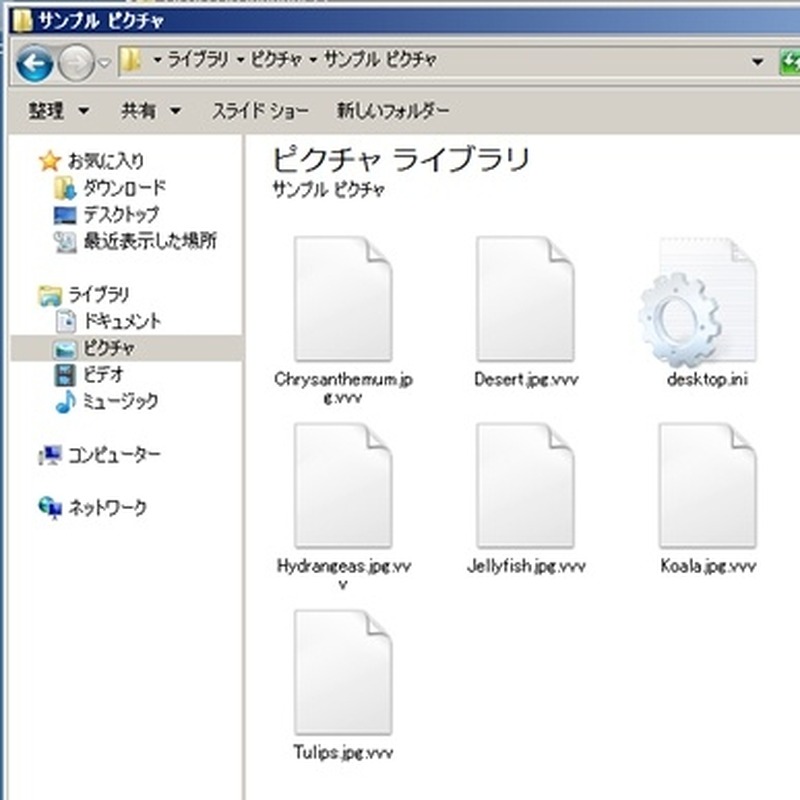The height and width of the screenshot is (800, 800).
Task: Select the ビデオ library icon
Action: [x=65, y=375]
